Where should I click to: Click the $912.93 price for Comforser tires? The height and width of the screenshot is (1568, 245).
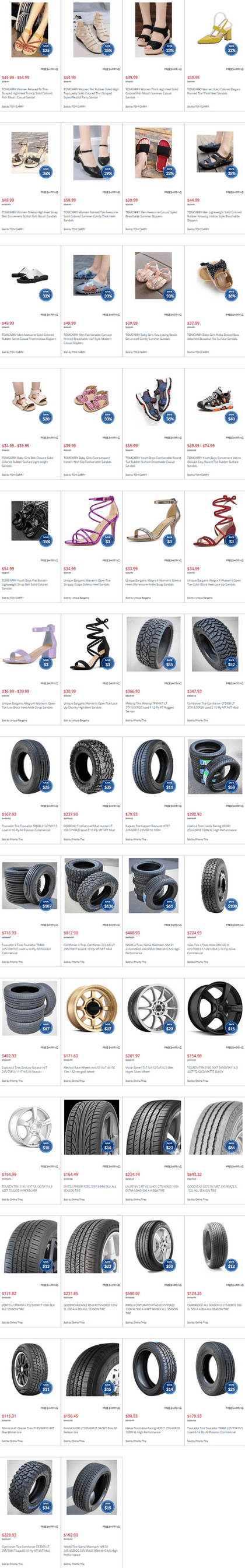71,933
